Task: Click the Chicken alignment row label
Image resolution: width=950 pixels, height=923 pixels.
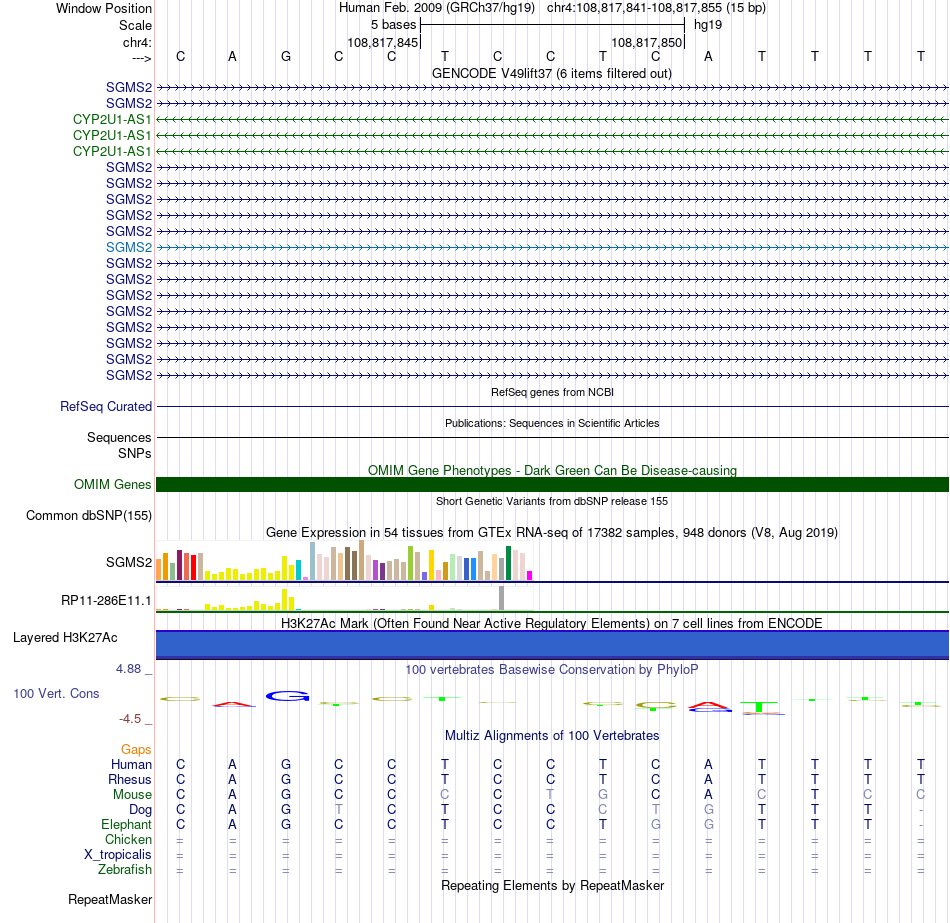Action: (x=128, y=839)
